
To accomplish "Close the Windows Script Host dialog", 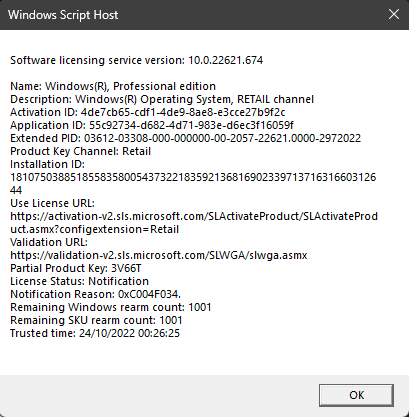I will [394, 14].
